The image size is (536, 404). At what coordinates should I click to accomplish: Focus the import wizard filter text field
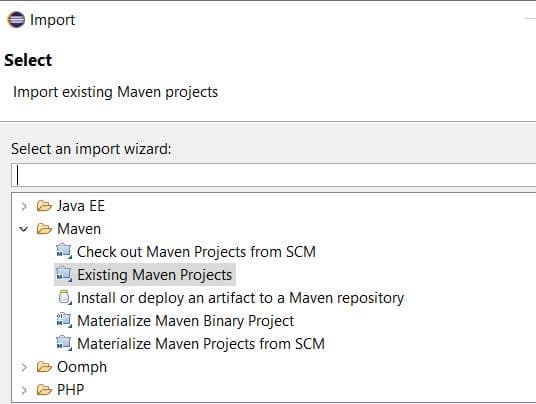[273, 175]
